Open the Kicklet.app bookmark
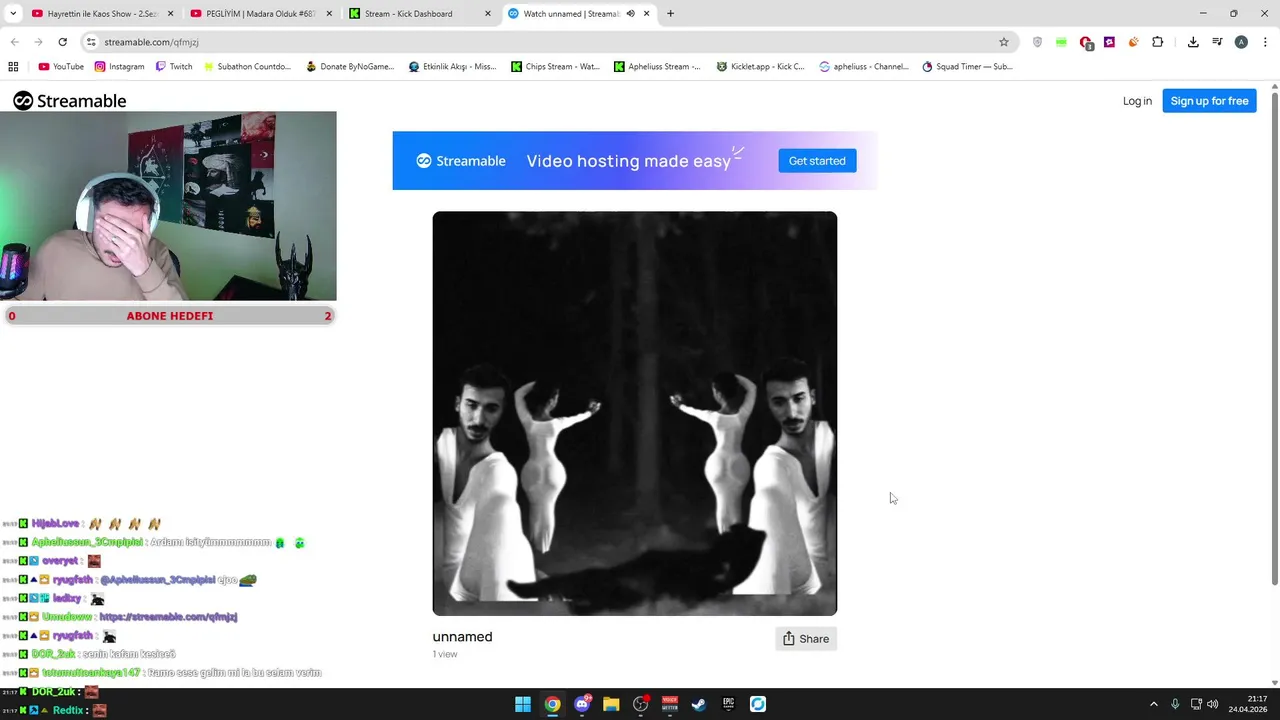This screenshot has width=1280, height=720. click(x=760, y=67)
